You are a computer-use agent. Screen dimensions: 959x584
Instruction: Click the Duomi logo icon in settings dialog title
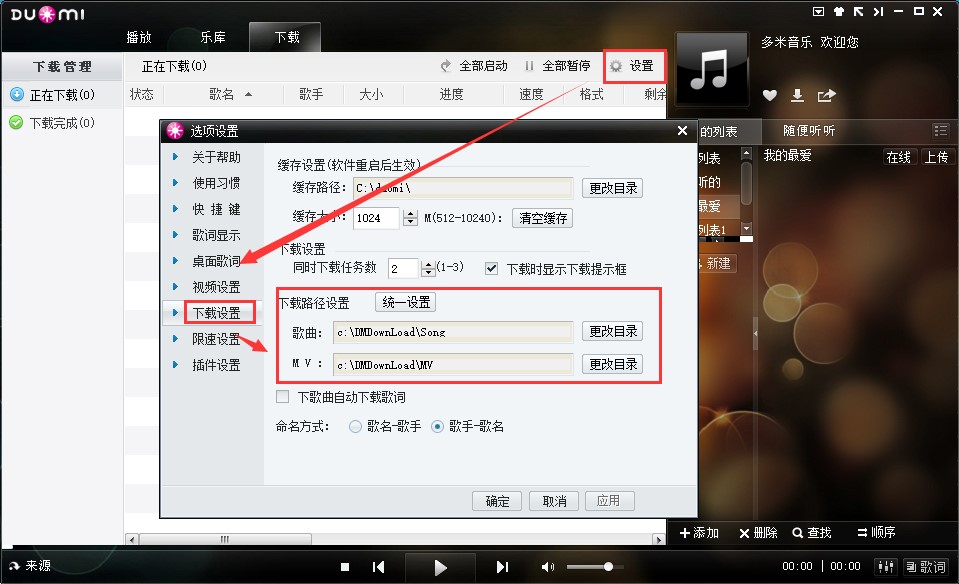(175, 130)
